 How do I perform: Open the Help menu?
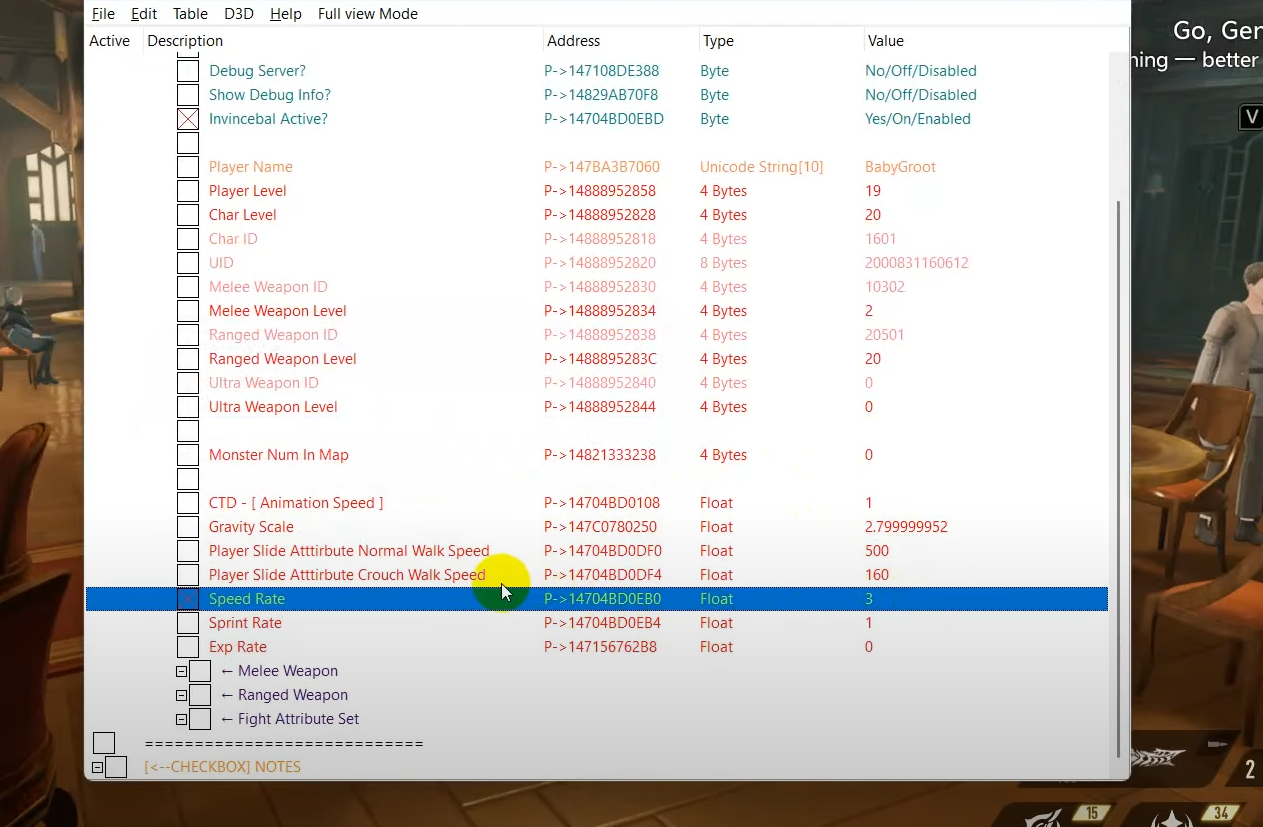click(x=286, y=14)
